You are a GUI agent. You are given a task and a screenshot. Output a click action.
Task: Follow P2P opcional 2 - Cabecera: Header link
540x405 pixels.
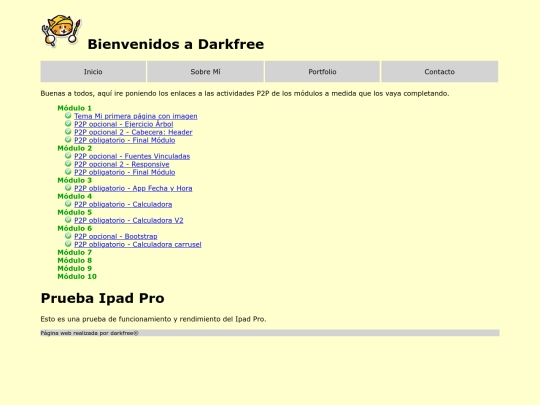[133, 132]
